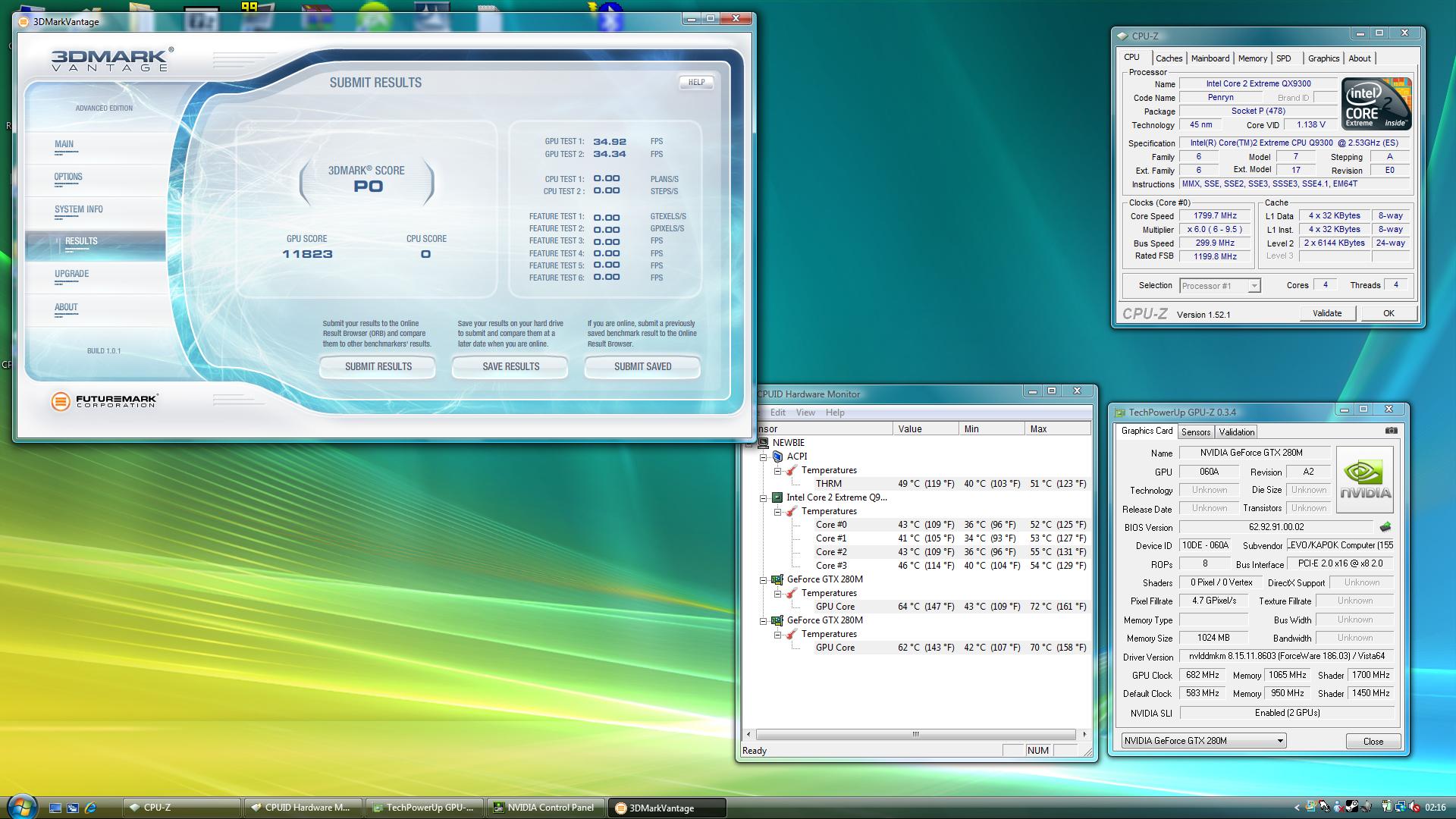
Task: Click the Steam tray icon
Action: pyautogui.click(x=1352, y=807)
